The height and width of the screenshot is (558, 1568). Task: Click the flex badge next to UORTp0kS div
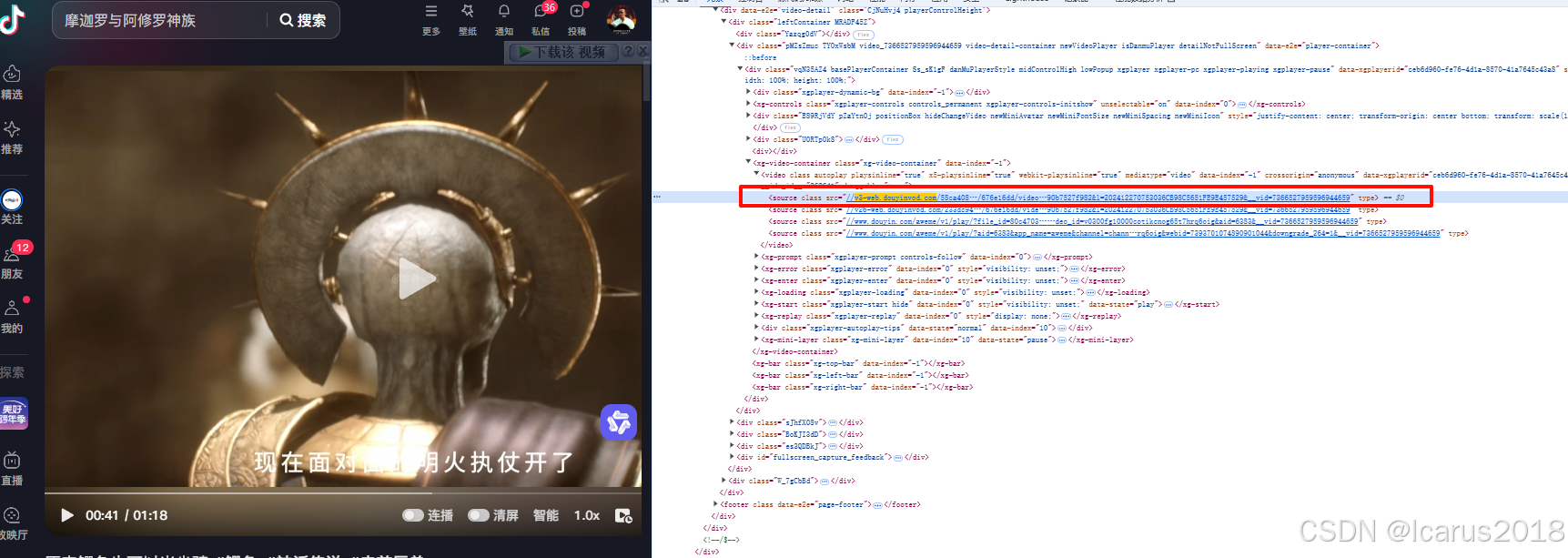[892, 139]
